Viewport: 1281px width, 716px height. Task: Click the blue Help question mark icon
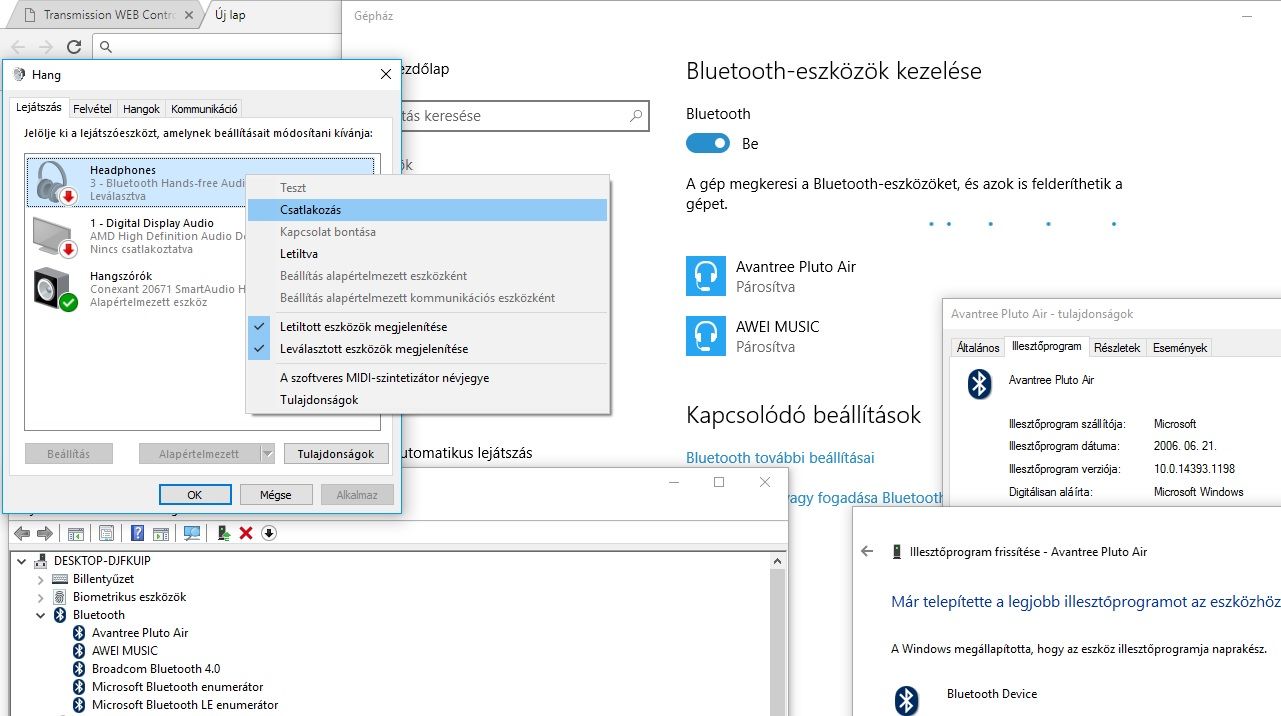[x=138, y=534]
